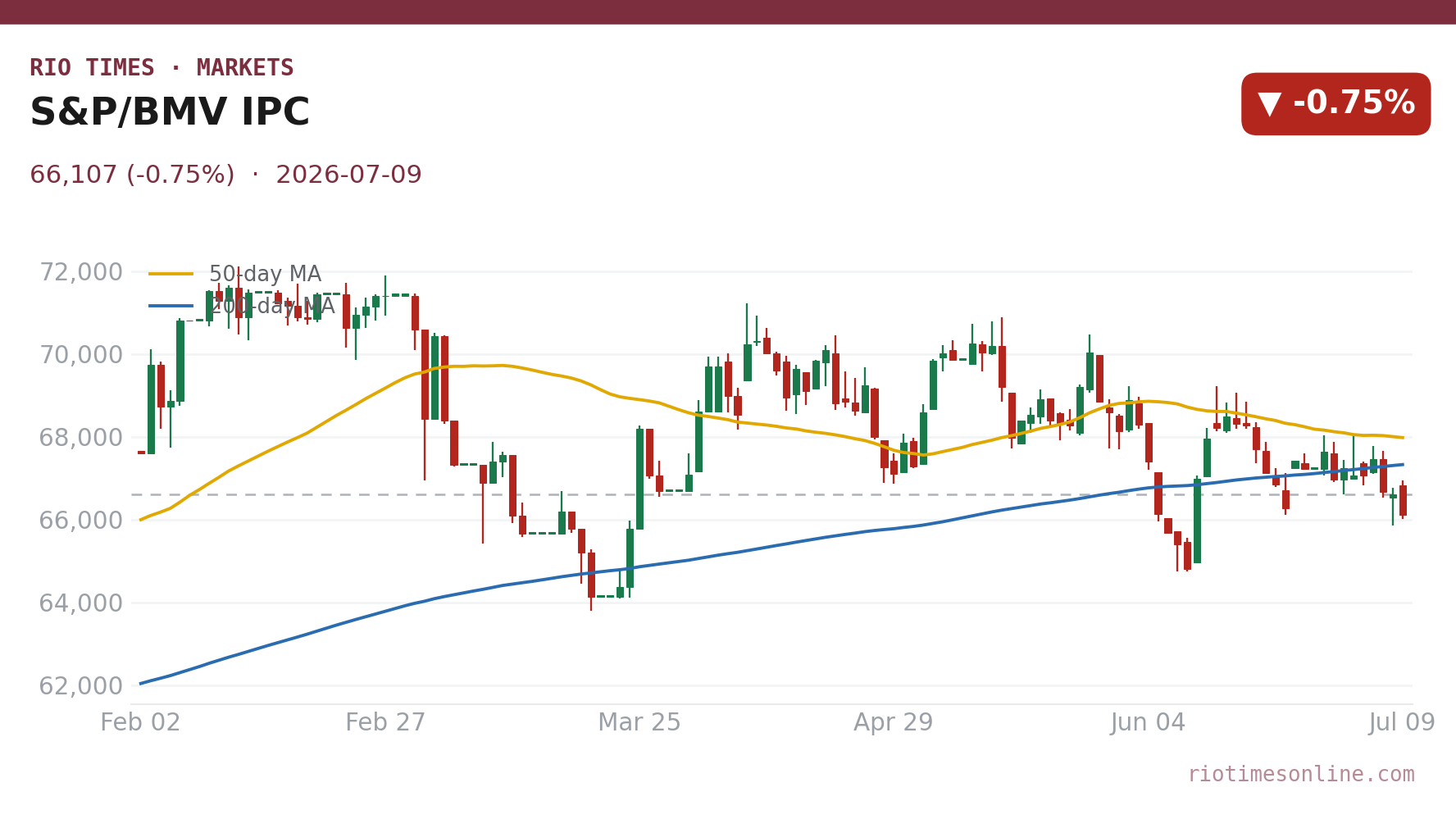Click the 62,000 y-axis label
The height and width of the screenshot is (819, 1456).
(81, 686)
